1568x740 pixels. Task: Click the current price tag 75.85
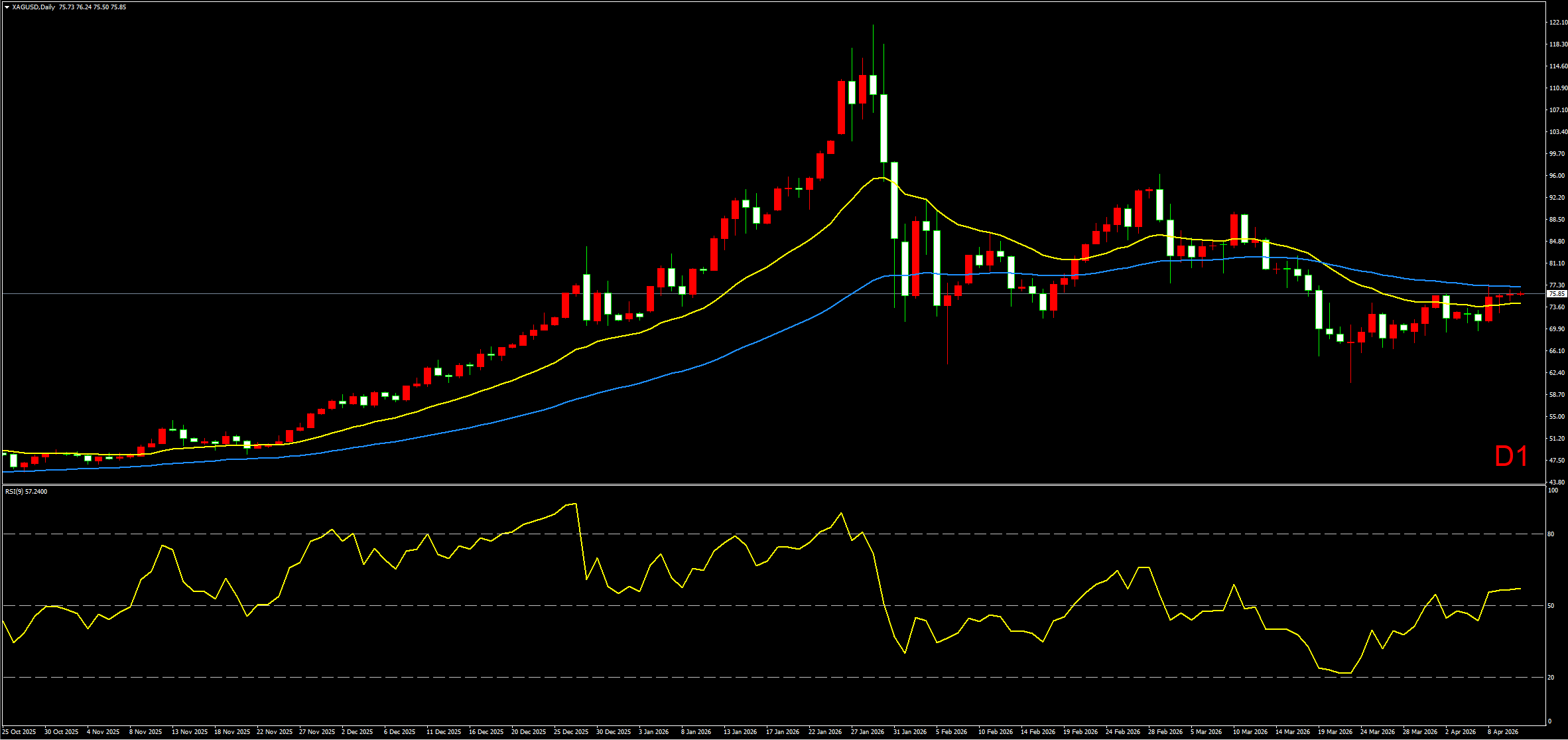1557,293
